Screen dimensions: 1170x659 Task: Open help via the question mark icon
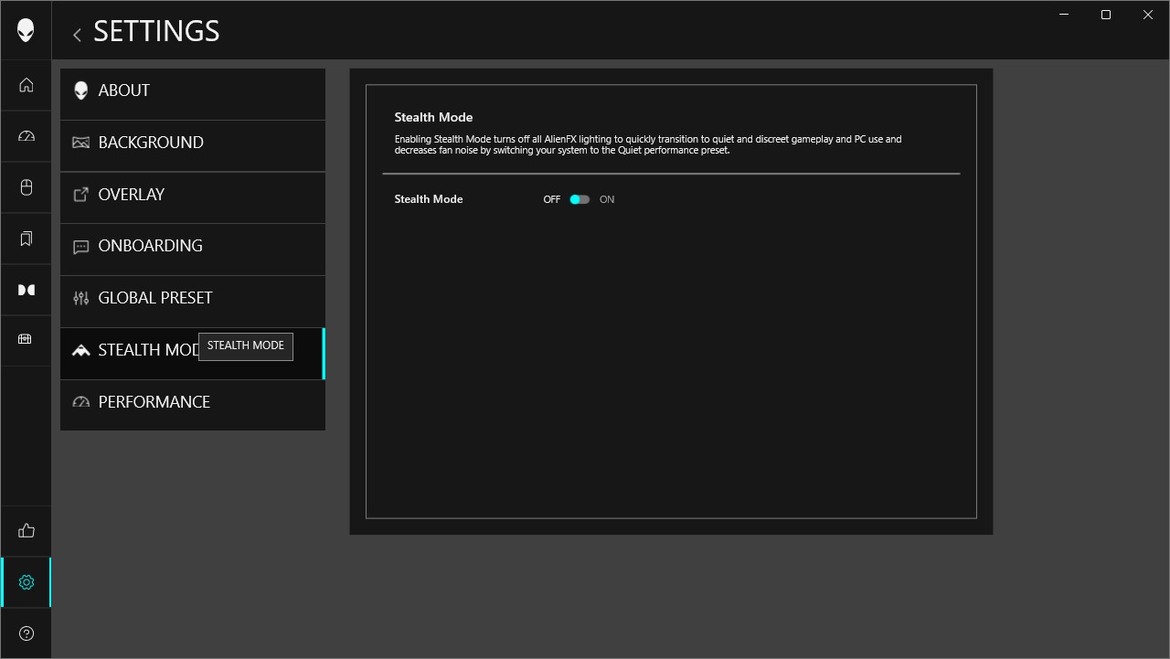pyautogui.click(x=26, y=633)
